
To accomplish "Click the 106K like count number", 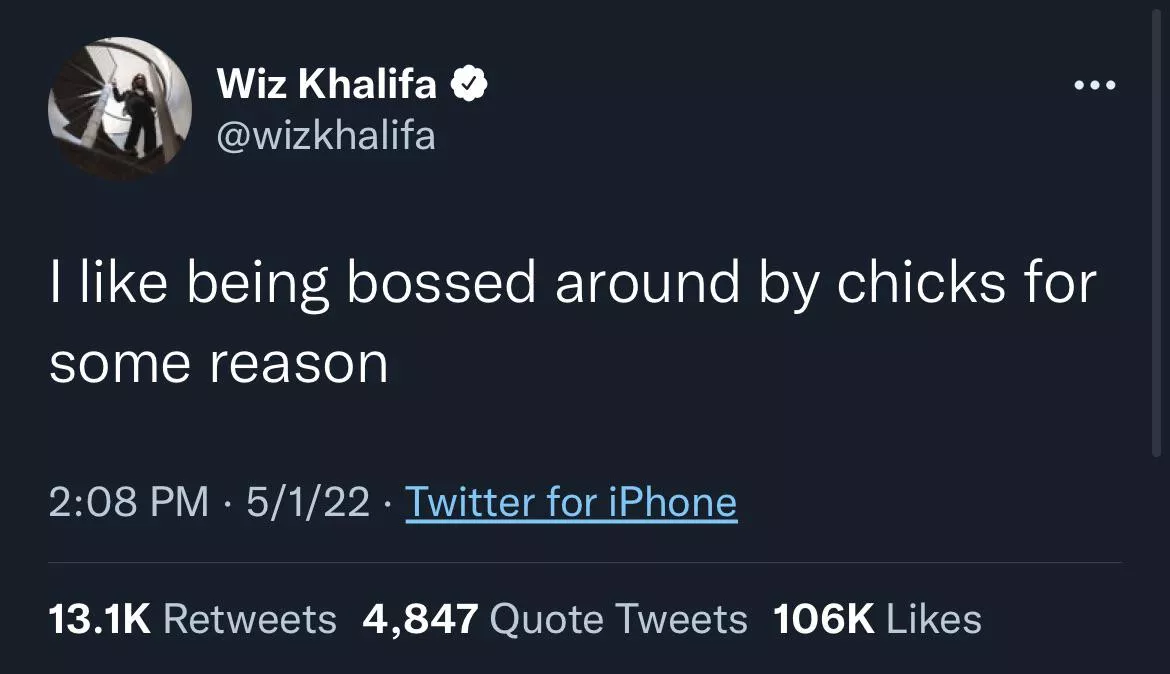I will pos(824,619).
